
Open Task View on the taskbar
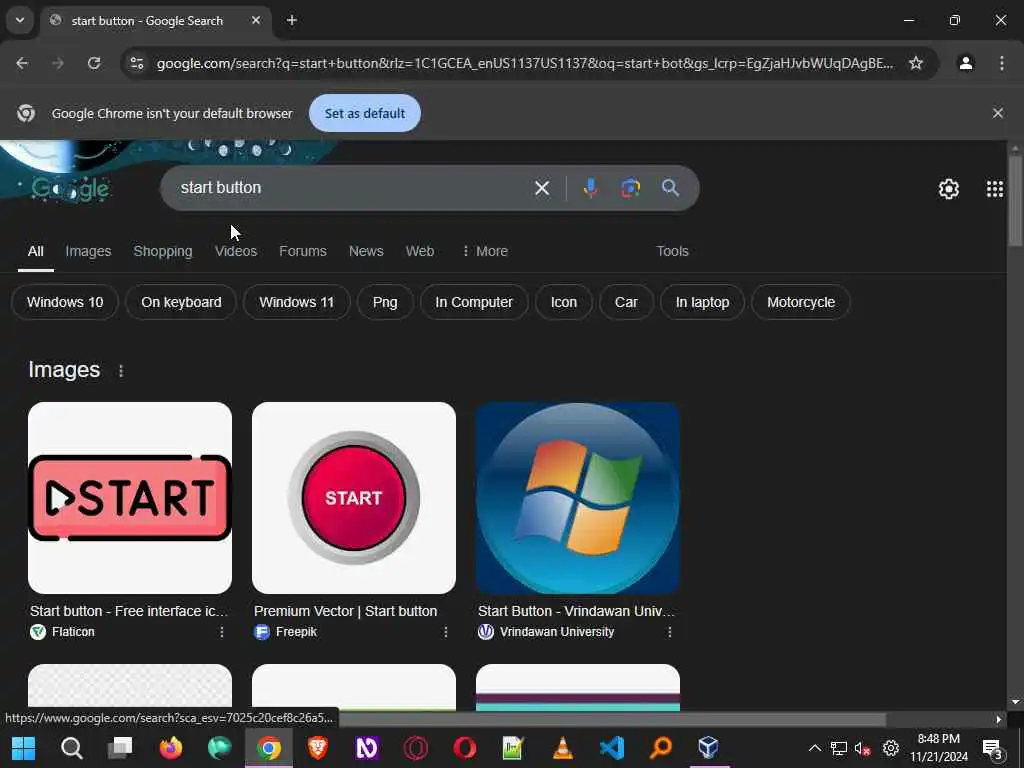tap(120, 748)
